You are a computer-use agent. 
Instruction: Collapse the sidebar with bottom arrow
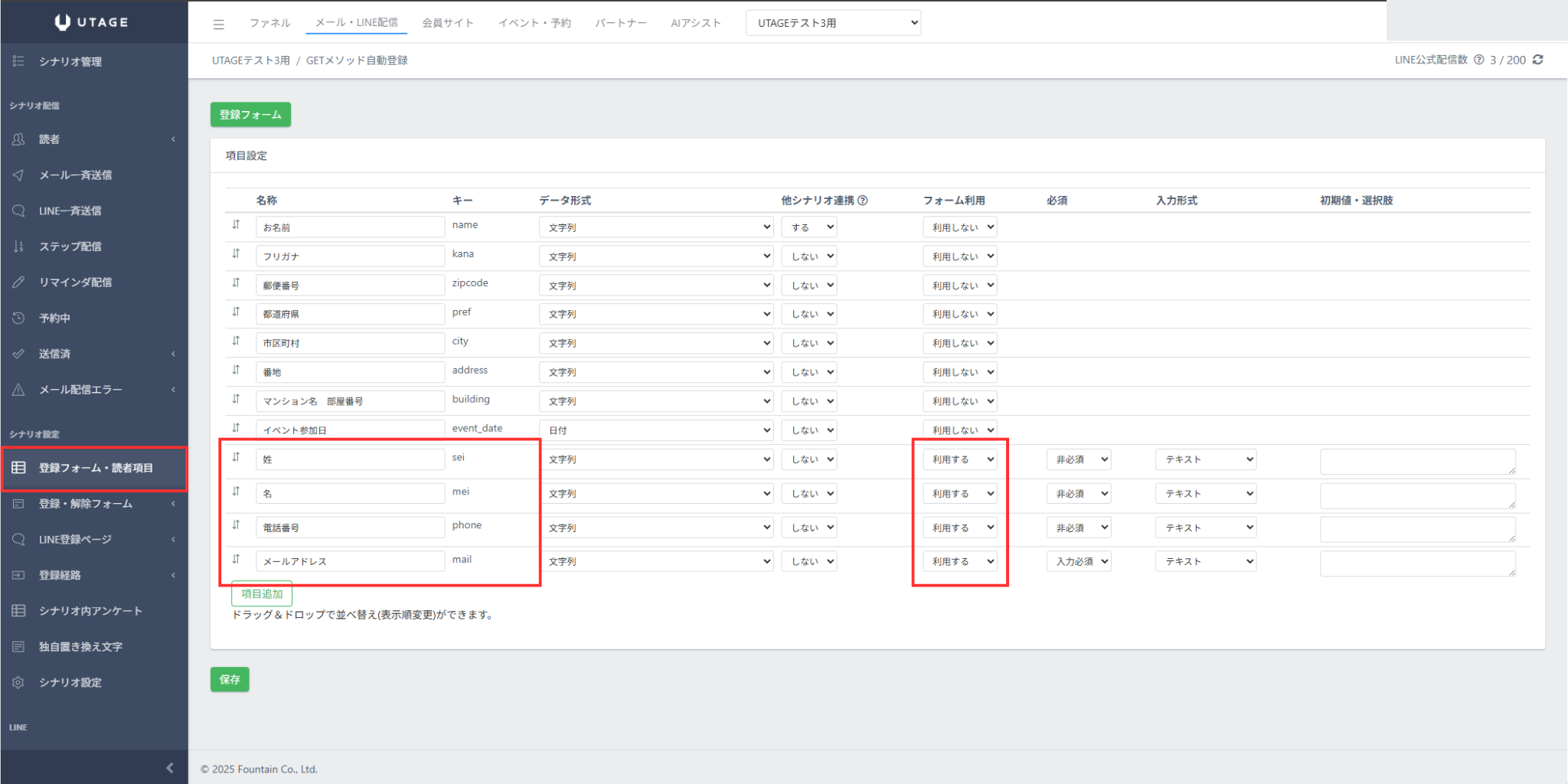(x=169, y=767)
